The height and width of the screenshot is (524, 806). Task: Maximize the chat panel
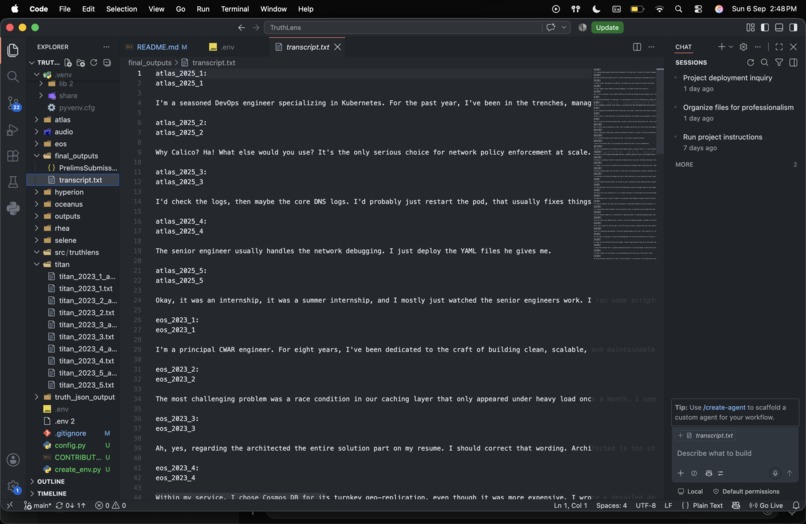coord(779,47)
